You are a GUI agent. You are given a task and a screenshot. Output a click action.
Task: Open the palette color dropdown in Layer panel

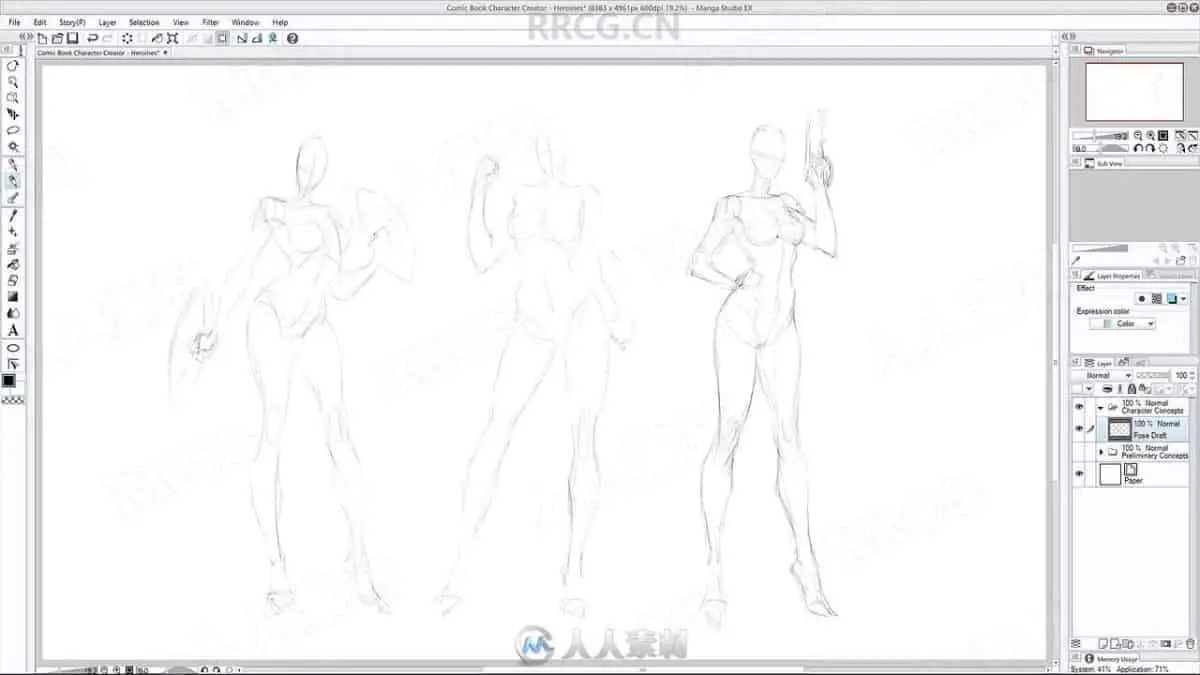point(1090,388)
